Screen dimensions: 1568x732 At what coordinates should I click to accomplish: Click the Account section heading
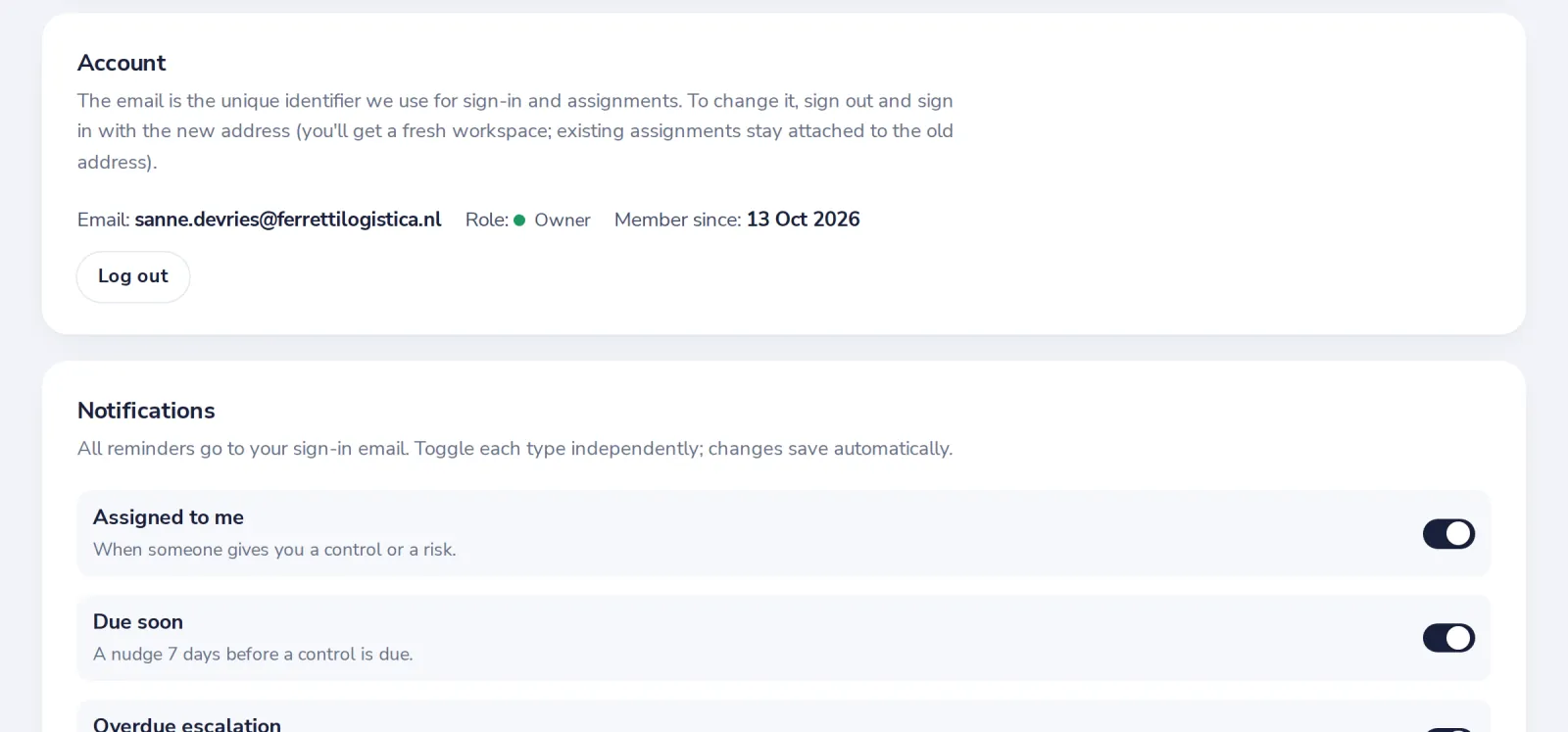[x=122, y=63]
